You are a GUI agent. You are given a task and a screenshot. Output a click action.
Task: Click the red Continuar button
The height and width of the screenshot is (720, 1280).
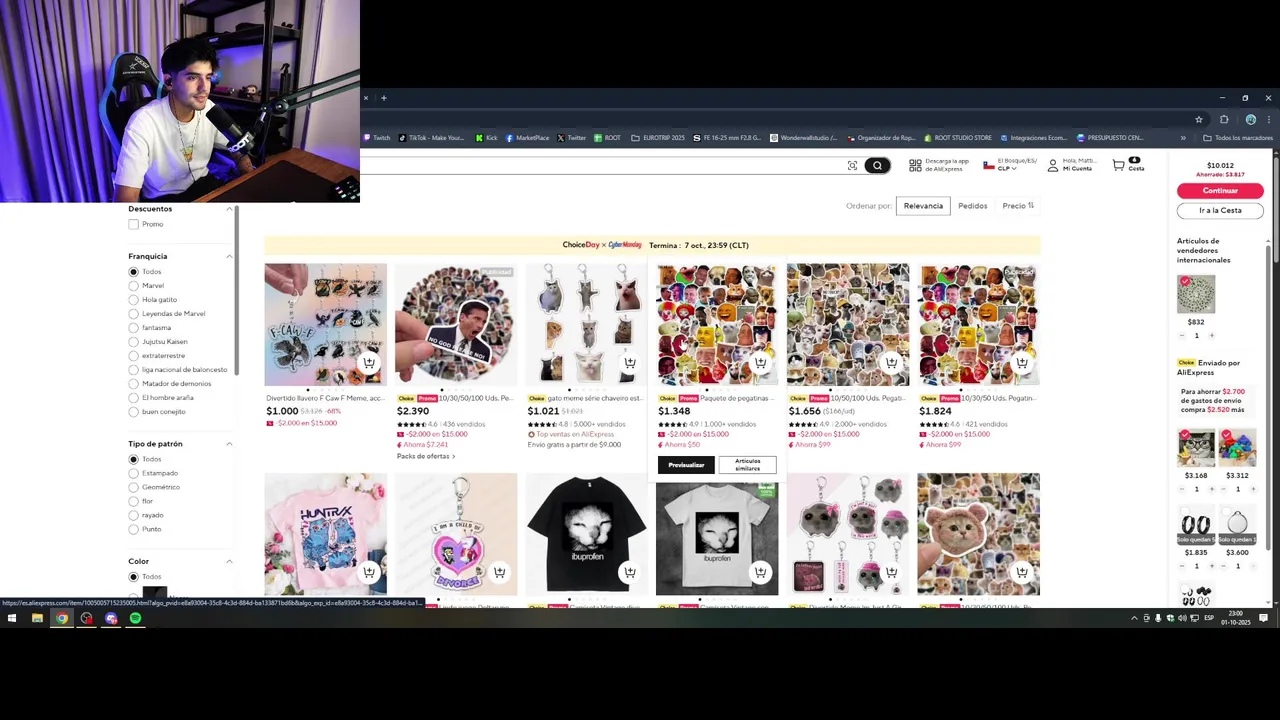1220,190
